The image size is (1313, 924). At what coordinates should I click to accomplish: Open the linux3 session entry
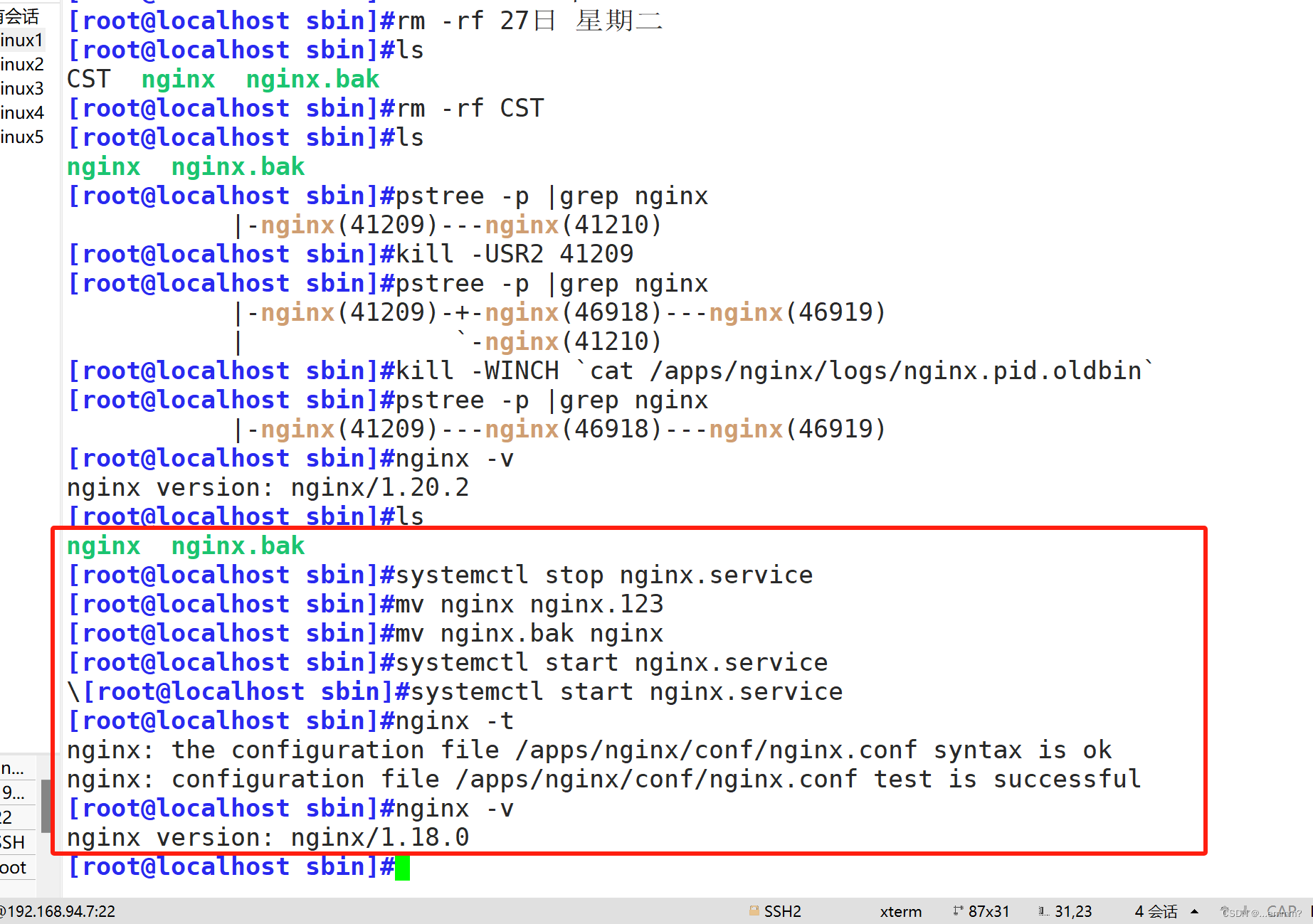tap(22, 89)
